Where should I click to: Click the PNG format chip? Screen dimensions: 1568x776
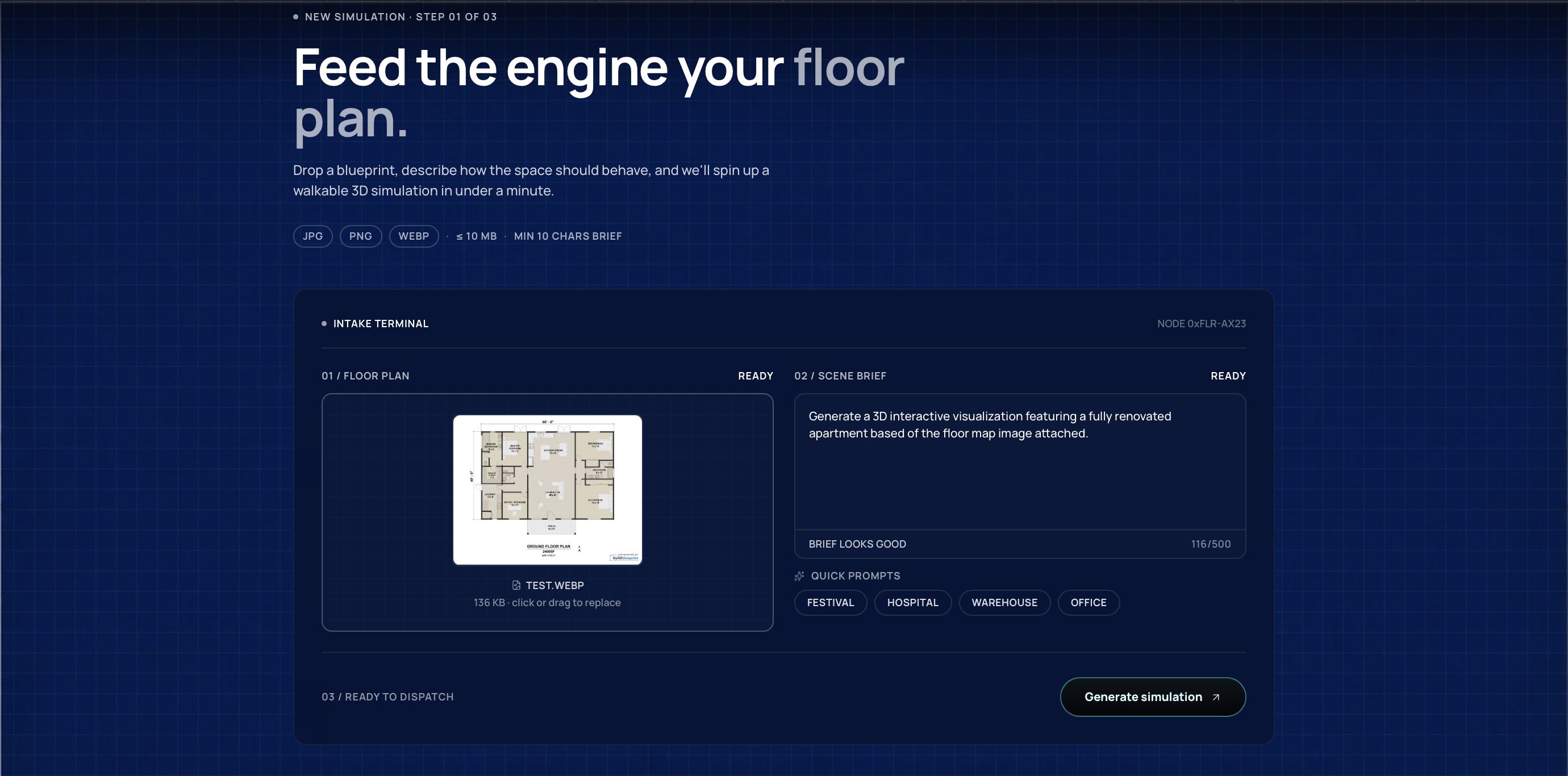360,236
